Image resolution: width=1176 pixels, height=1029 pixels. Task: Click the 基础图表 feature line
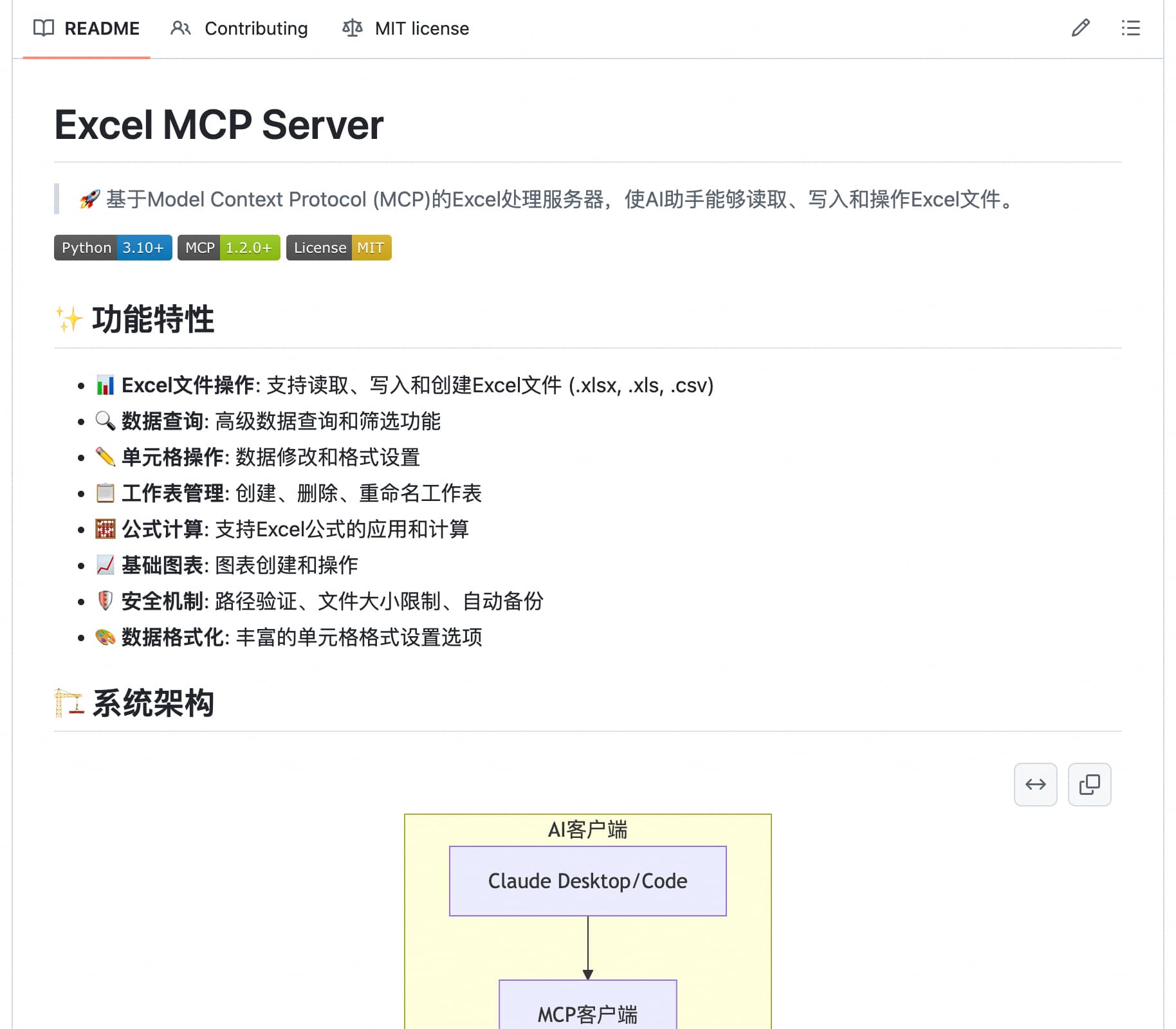227,565
